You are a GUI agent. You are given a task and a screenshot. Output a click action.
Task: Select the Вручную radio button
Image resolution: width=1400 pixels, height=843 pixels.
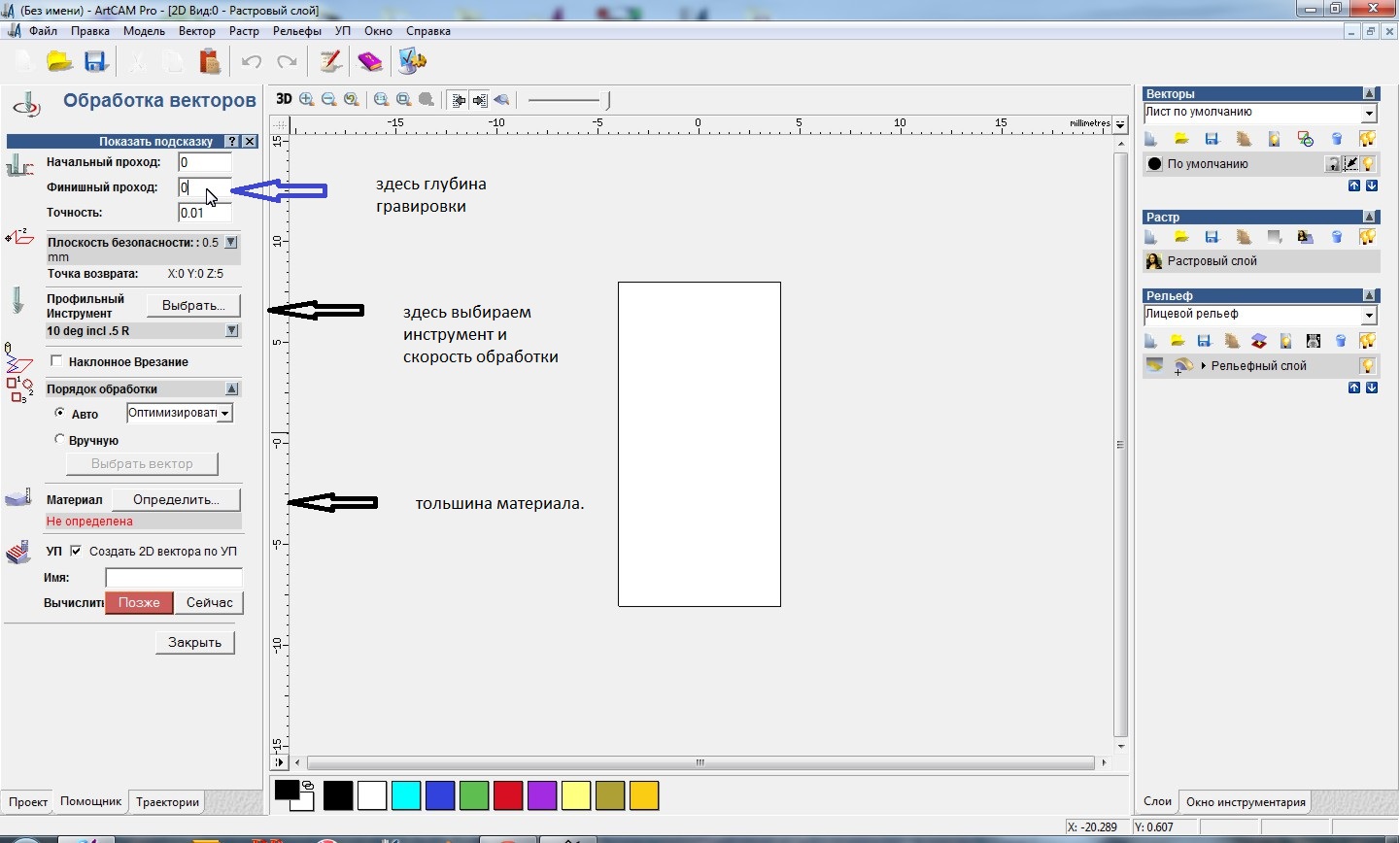pos(60,439)
